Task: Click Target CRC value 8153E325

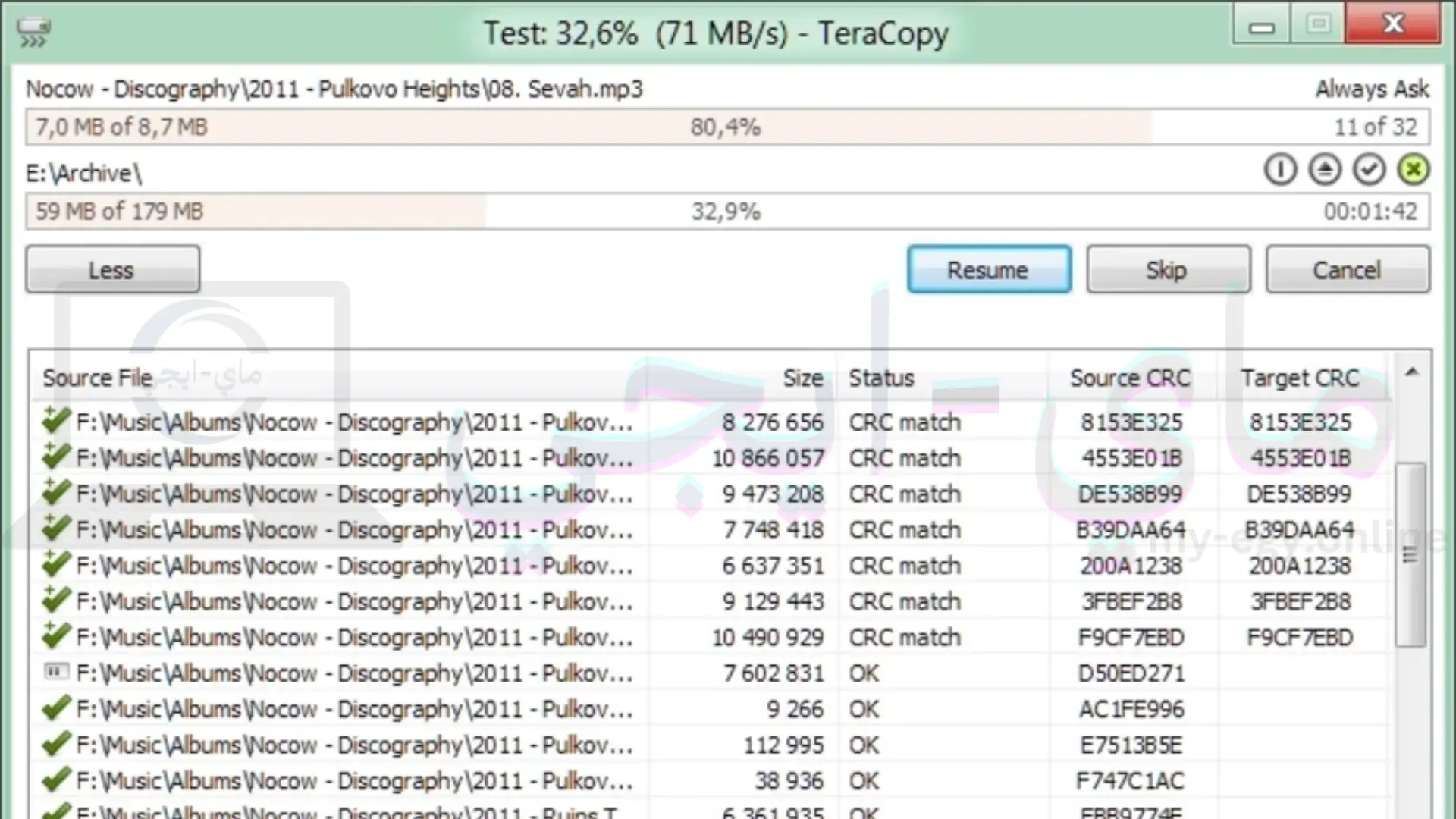Action: [x=1300, y=422]
